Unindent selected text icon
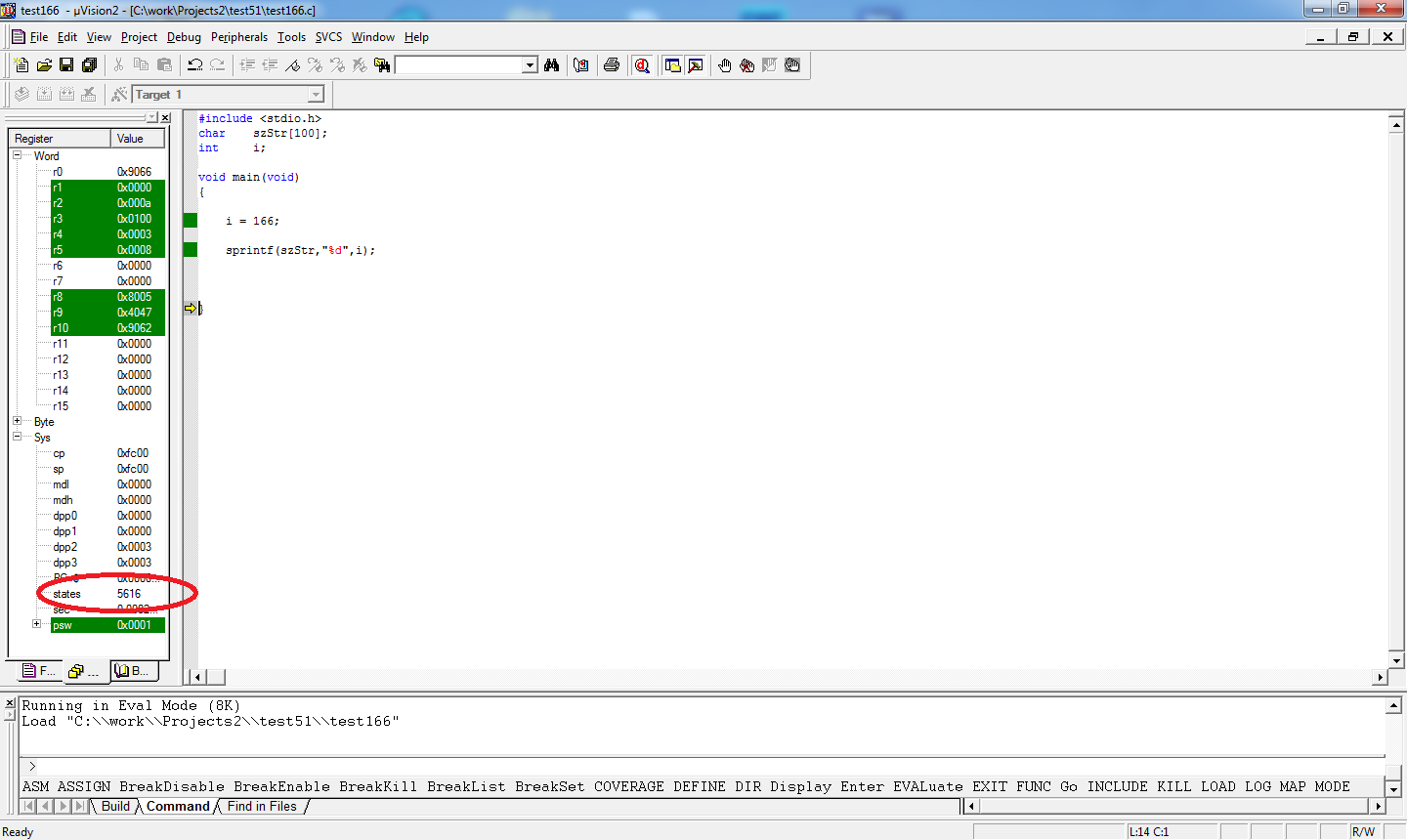Screen dimensions: 1407x840 coord(270,65)
